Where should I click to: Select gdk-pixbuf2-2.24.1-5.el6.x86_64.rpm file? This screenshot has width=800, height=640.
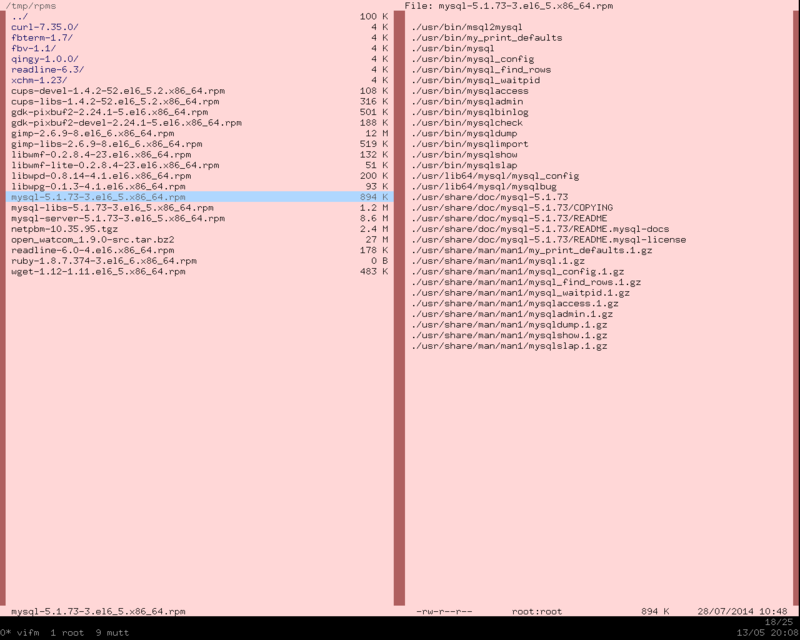[199, 112]
